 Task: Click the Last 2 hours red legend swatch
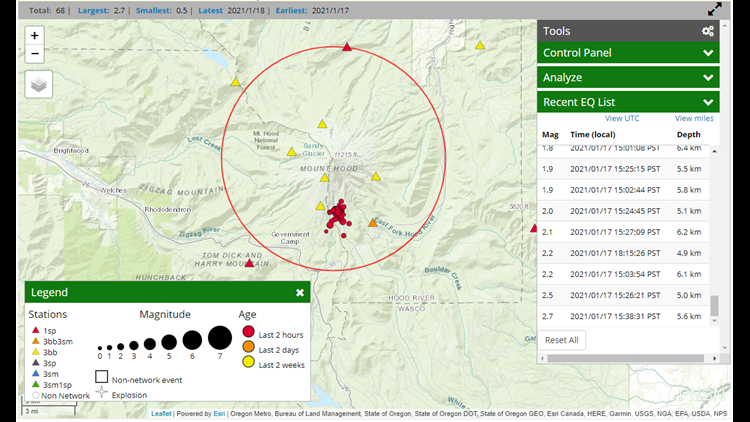248,332
